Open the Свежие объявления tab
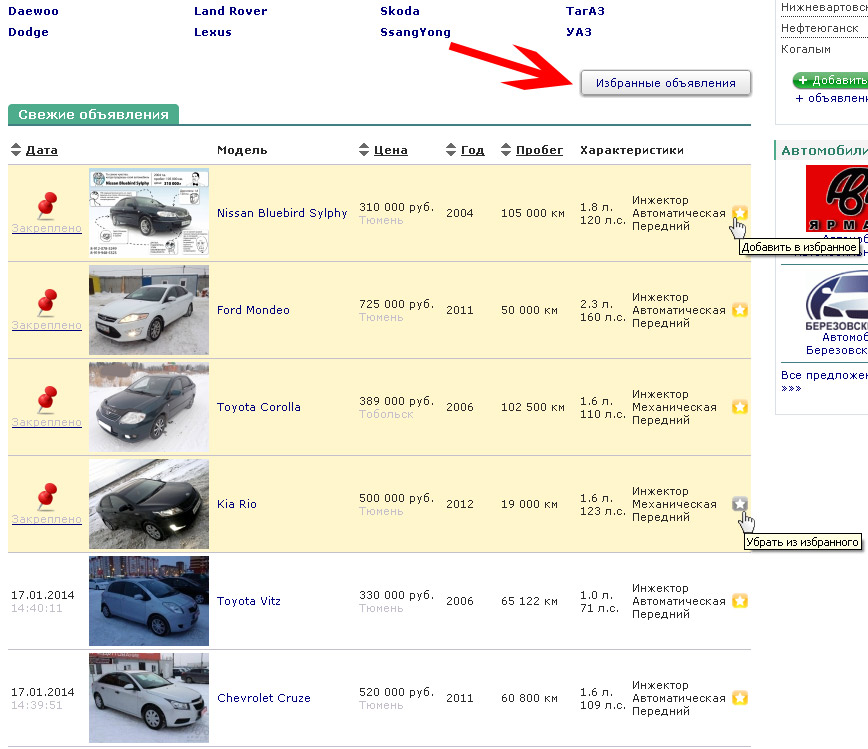The image size is (868, 749). tap(93, 115)
